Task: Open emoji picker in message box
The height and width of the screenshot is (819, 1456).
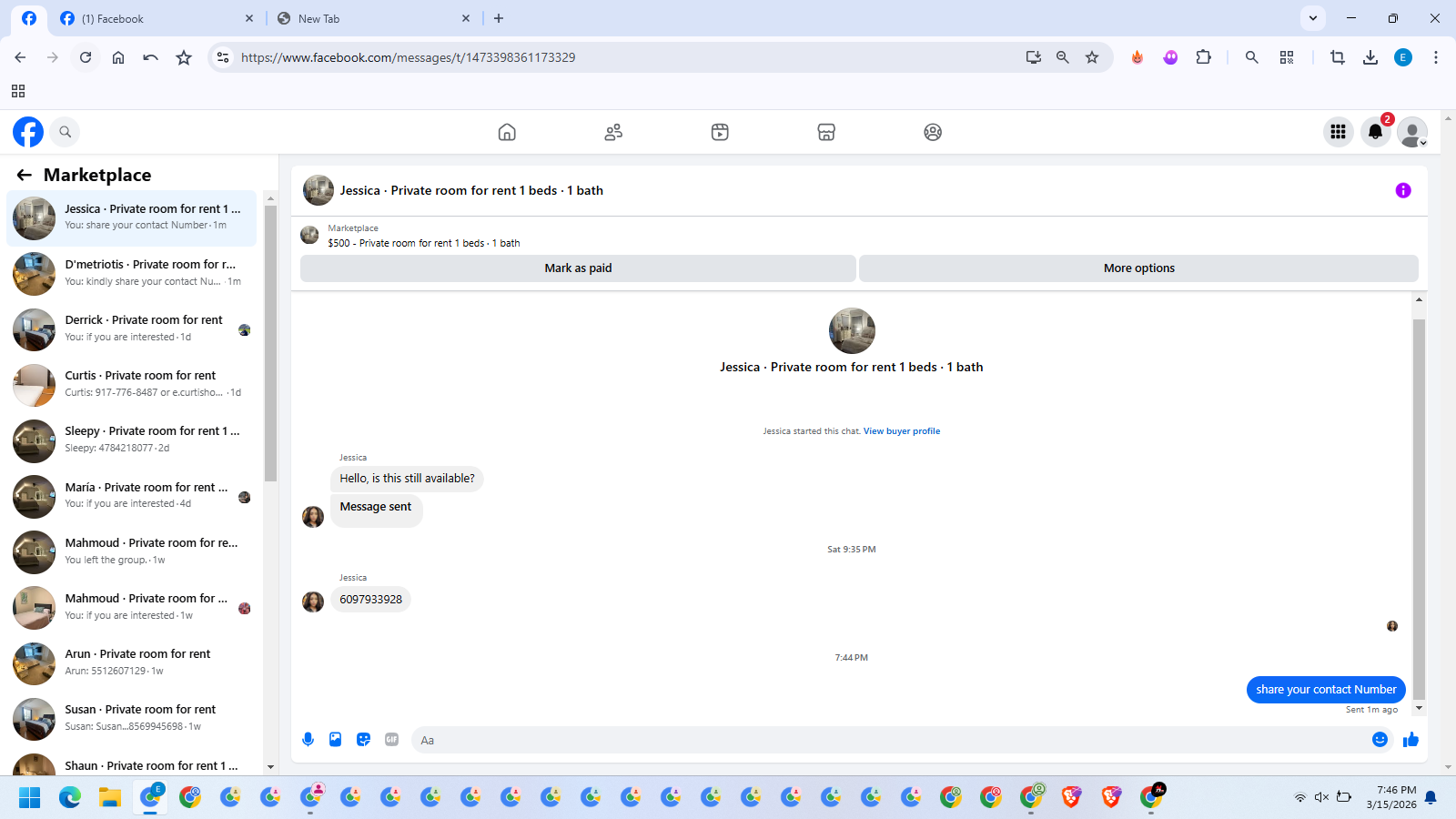Action: [x=1380, y=740]
